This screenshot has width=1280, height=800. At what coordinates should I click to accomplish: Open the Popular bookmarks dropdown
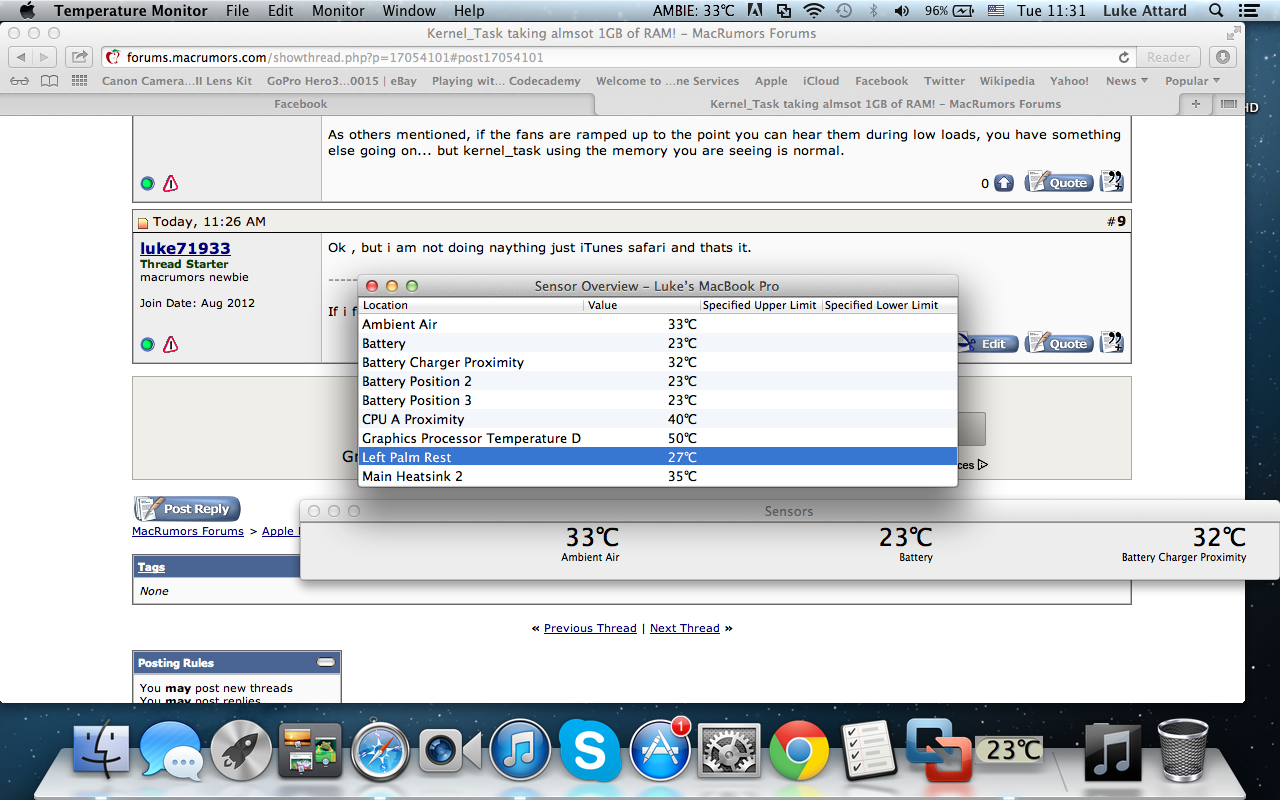click(1193, 81)
